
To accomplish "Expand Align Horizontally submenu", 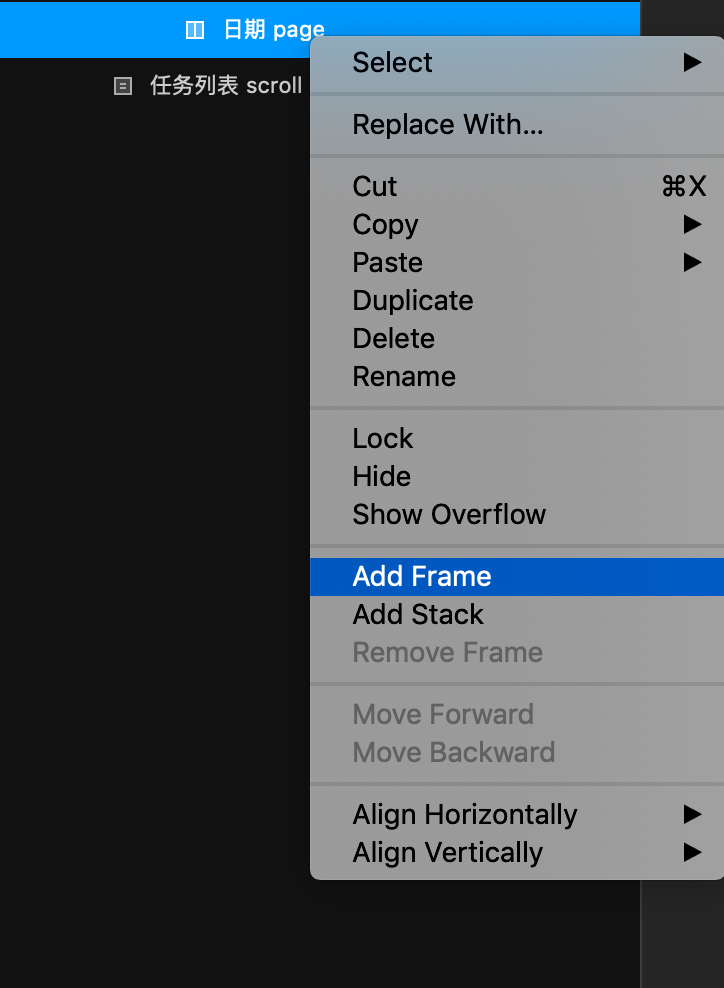I will (692, 814).
